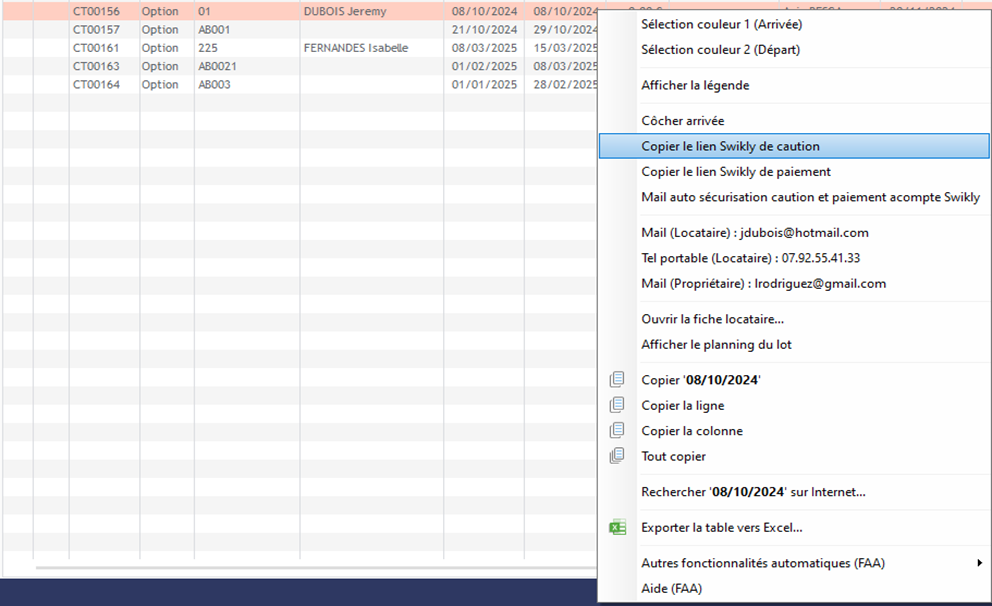The height and width of the screenshot is (606, 992).
Task: Click lot cell AB001
Action: [214, 30]
